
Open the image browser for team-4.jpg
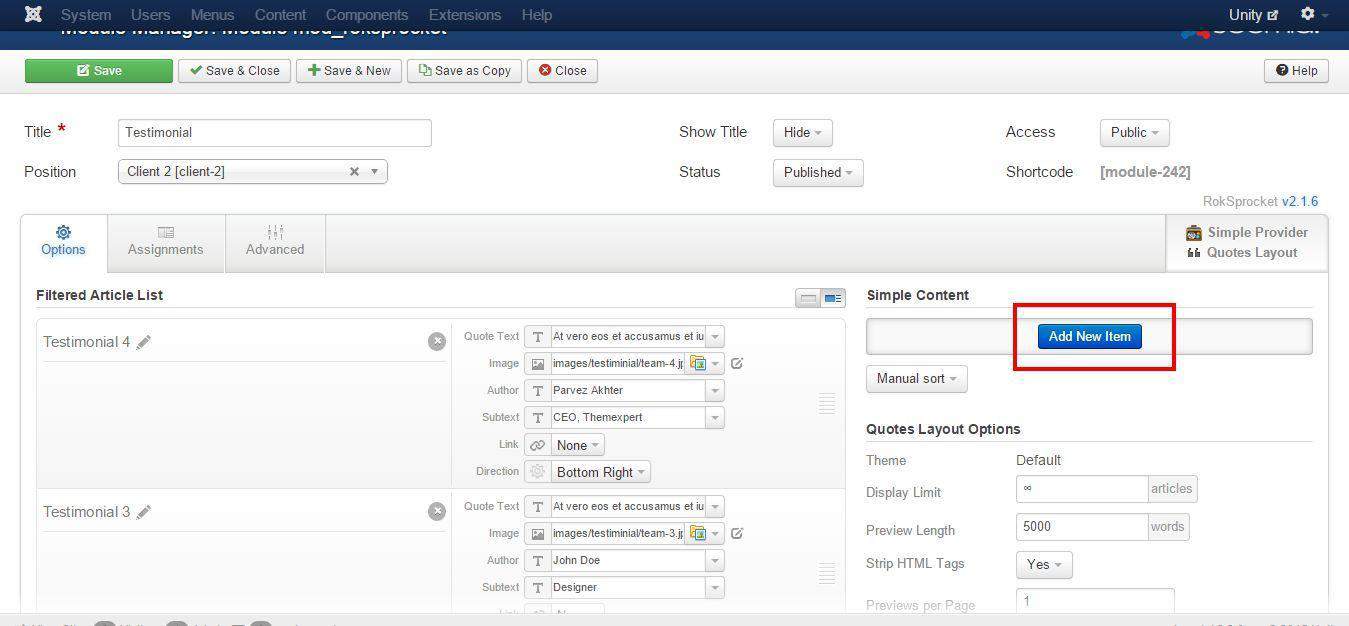pyautogui.click(x=700, y=363)
